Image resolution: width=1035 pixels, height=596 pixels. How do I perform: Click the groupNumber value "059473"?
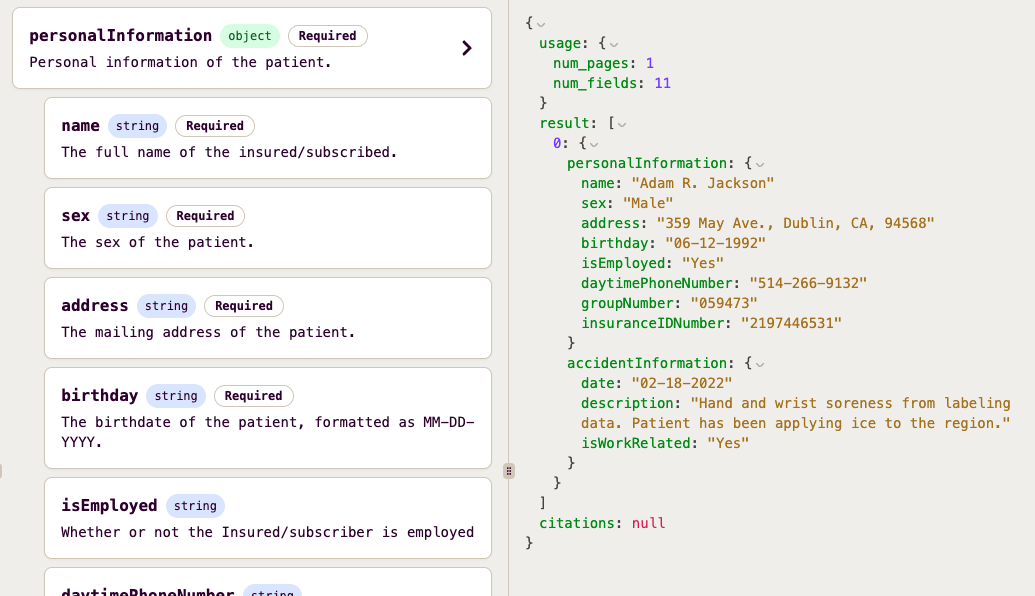point(723,303)
